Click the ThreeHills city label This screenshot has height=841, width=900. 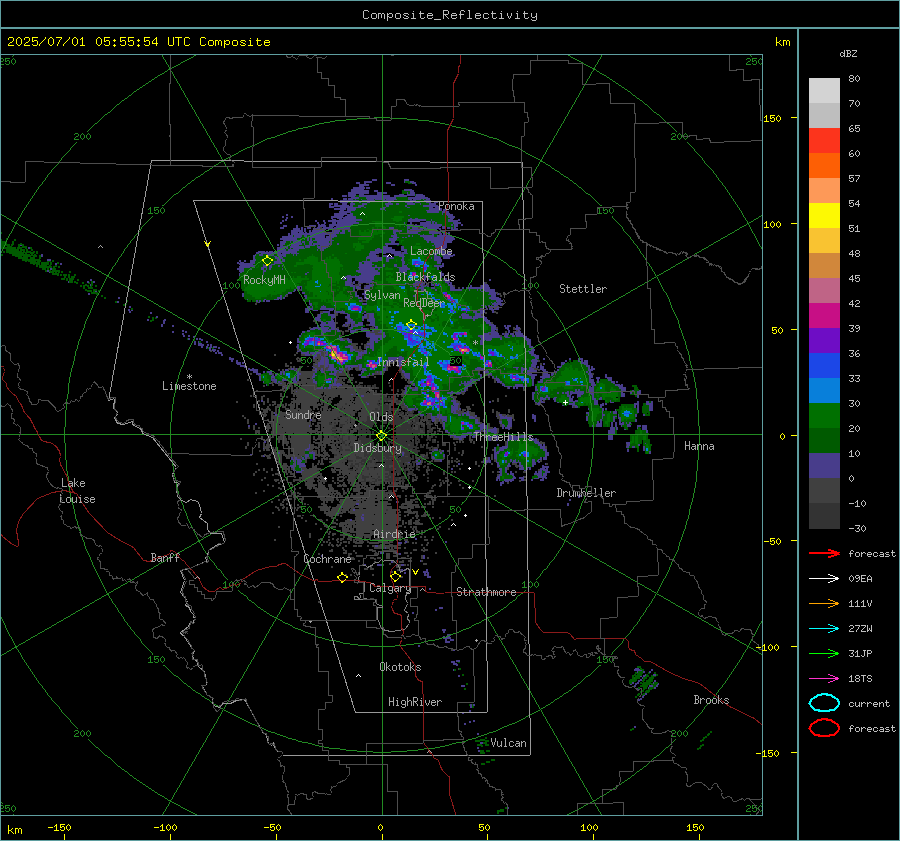coord(503,437)
